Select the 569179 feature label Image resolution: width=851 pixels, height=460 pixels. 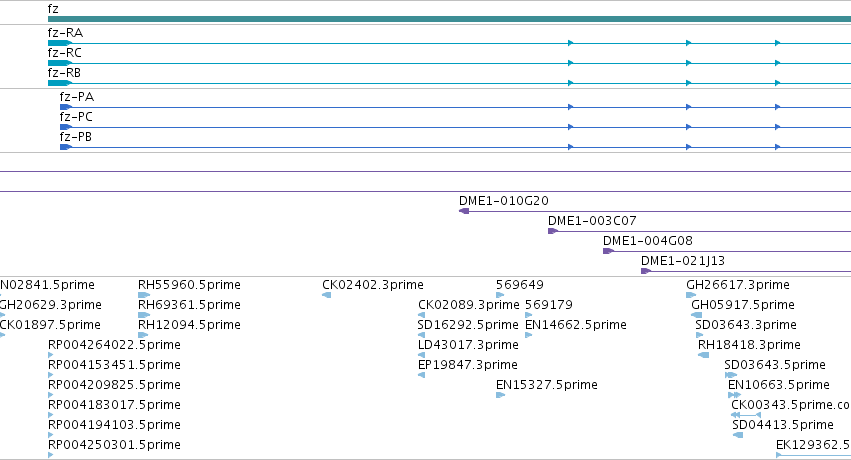[x=549, y=305]
